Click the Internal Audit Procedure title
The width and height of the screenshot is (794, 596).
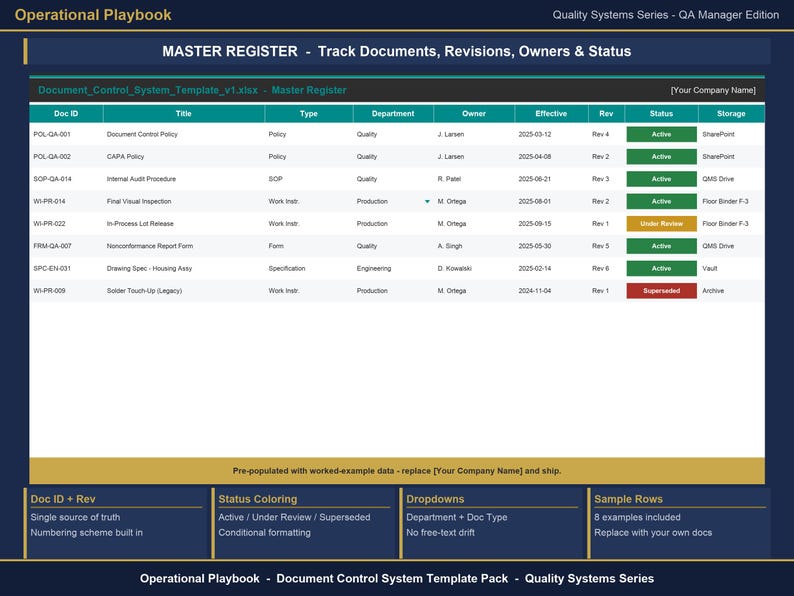141,179
